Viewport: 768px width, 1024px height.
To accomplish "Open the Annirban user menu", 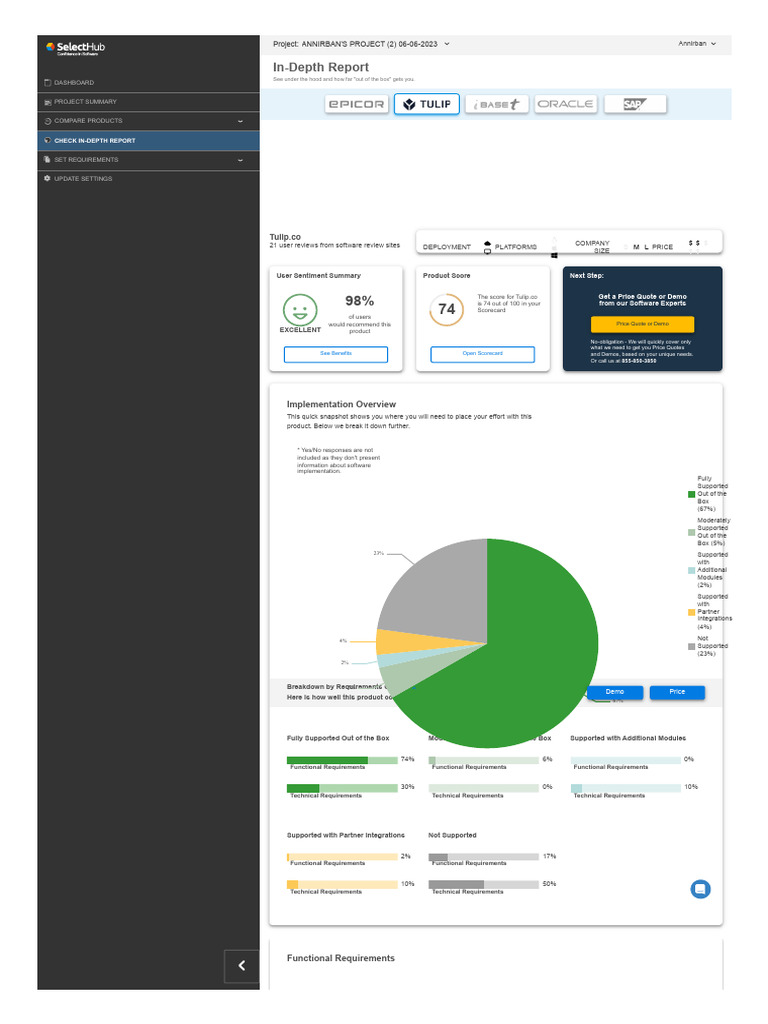I will click(x=697, y=44).
